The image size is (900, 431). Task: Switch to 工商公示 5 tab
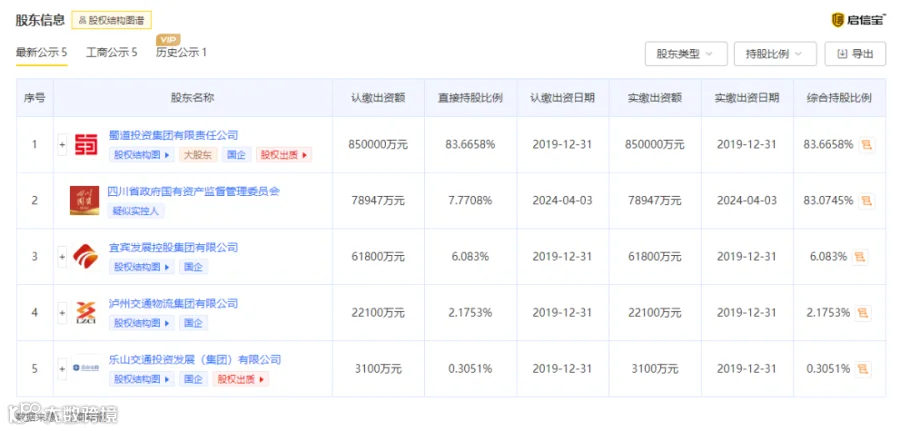click(111, 53)
